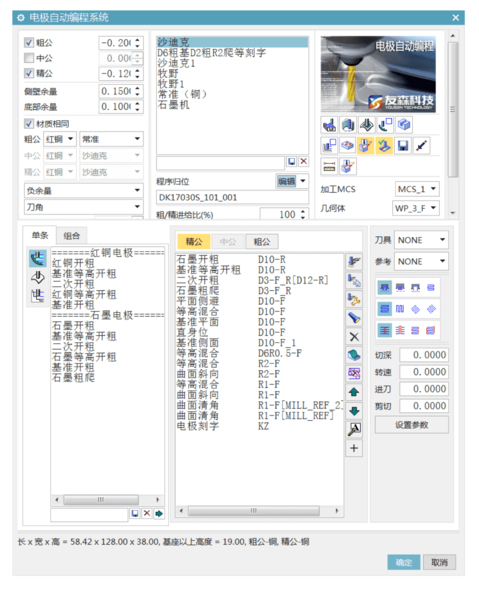Expand the 刀角 dropdown
Viewport: 479px width, 600px height.
click(x=83, y=207)
